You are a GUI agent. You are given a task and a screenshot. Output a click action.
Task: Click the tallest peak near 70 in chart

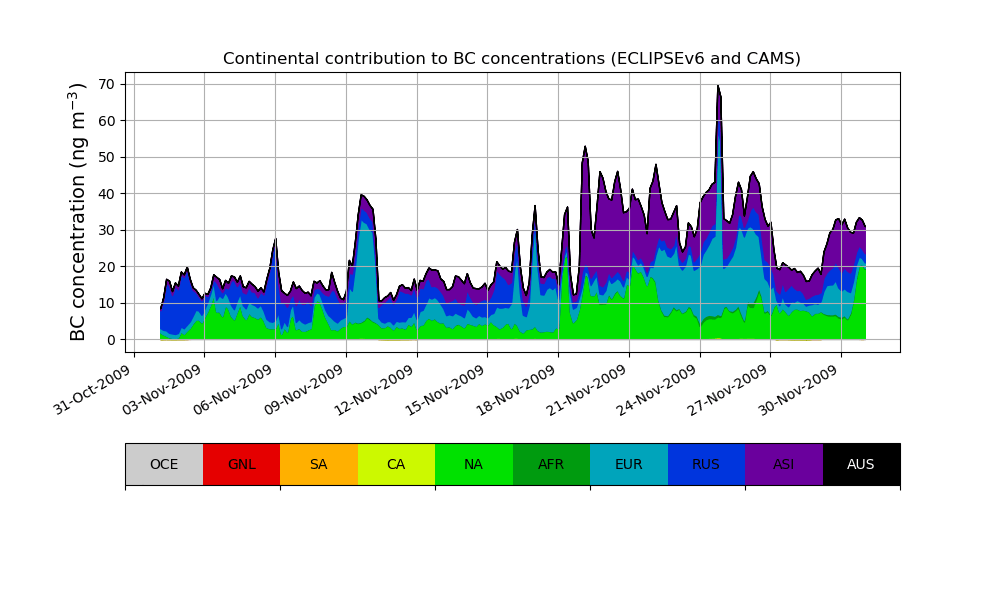[x=718, y=88]
